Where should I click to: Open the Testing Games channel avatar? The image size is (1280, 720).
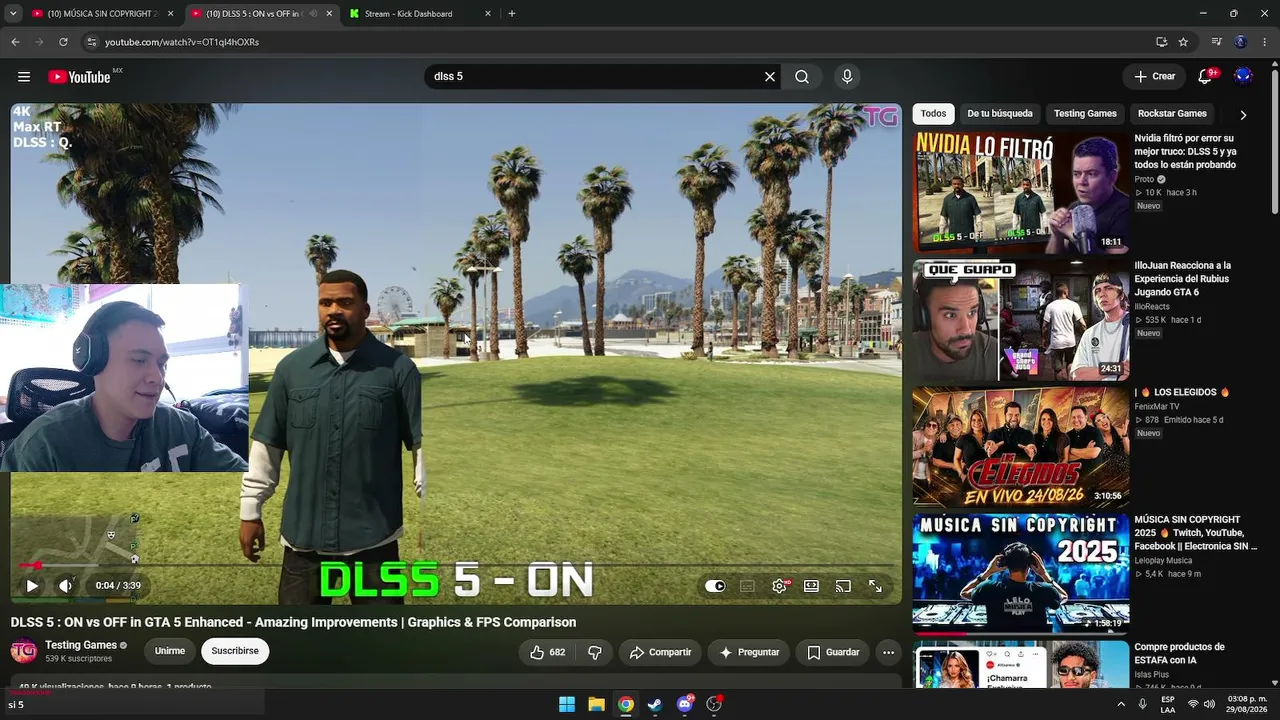[24, 651]
